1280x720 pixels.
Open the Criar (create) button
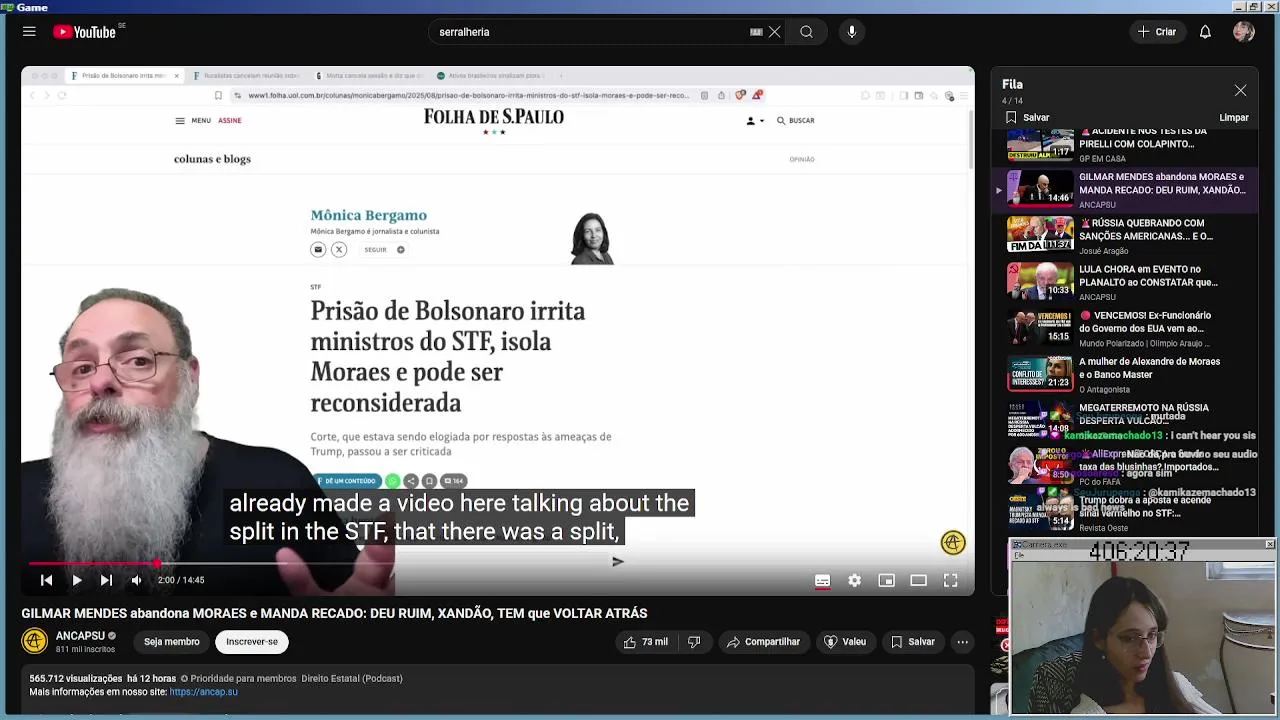pos(1157,32)
